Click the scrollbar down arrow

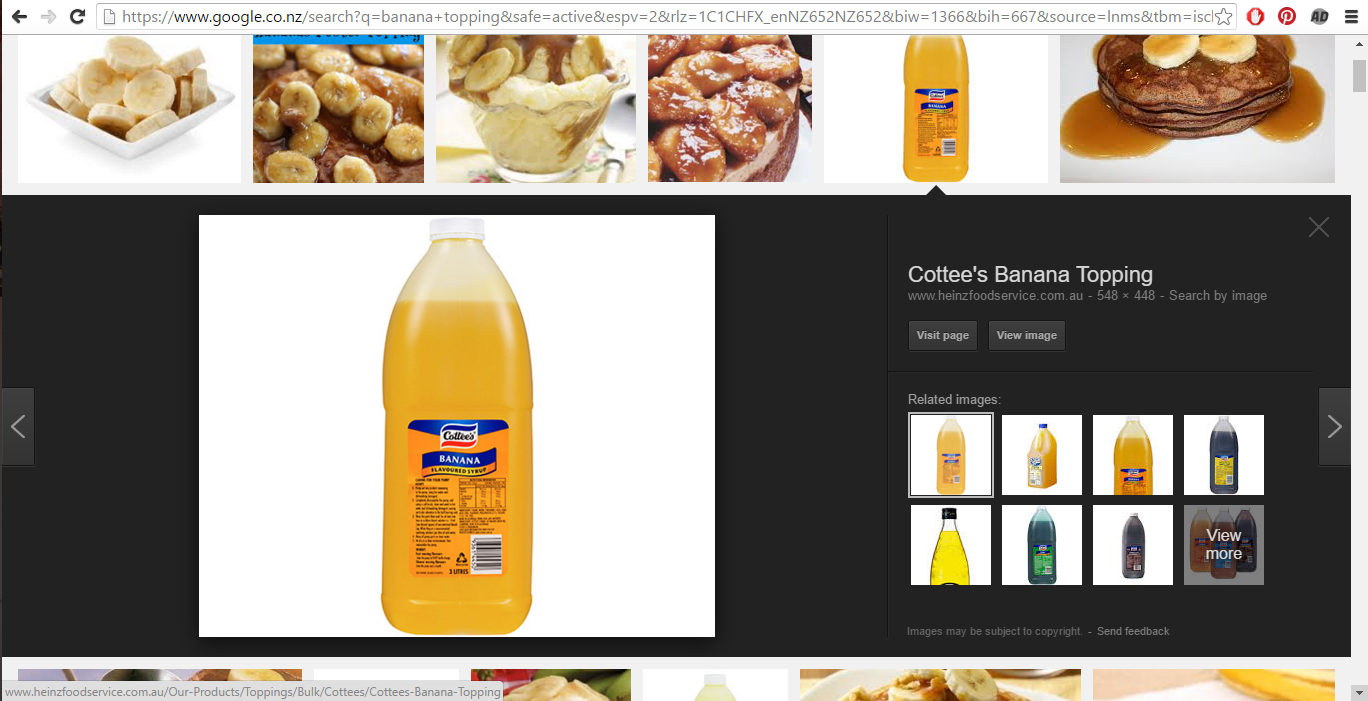coord(1359,691)
